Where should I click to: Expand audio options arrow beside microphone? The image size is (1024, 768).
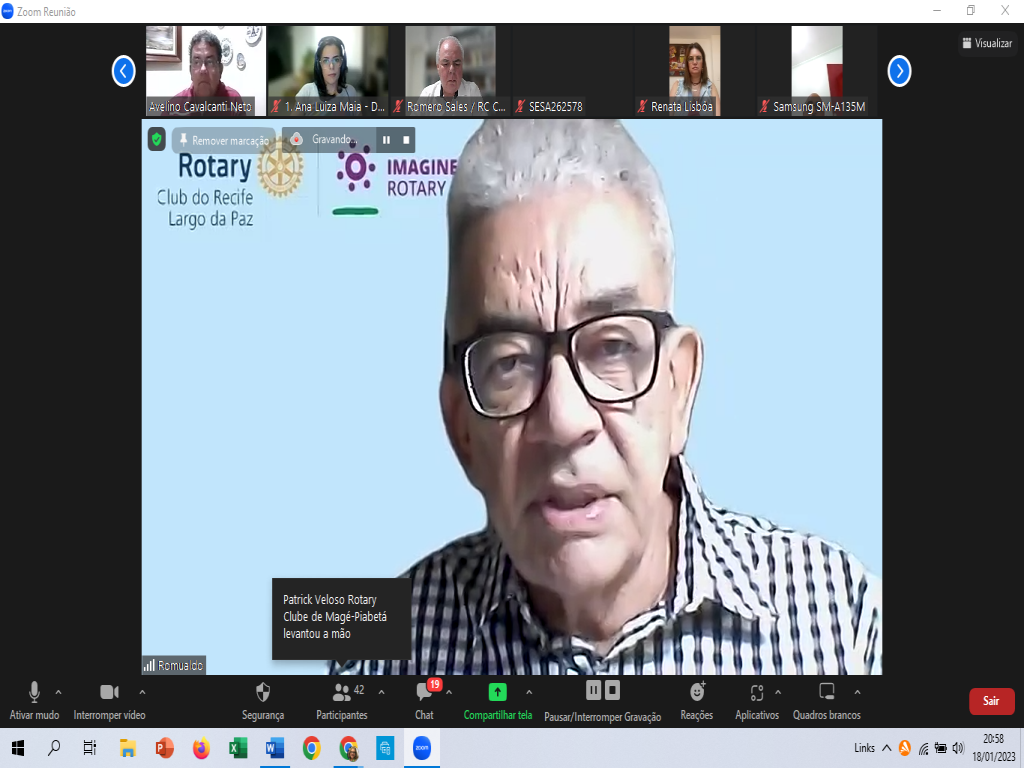[58, 691]
